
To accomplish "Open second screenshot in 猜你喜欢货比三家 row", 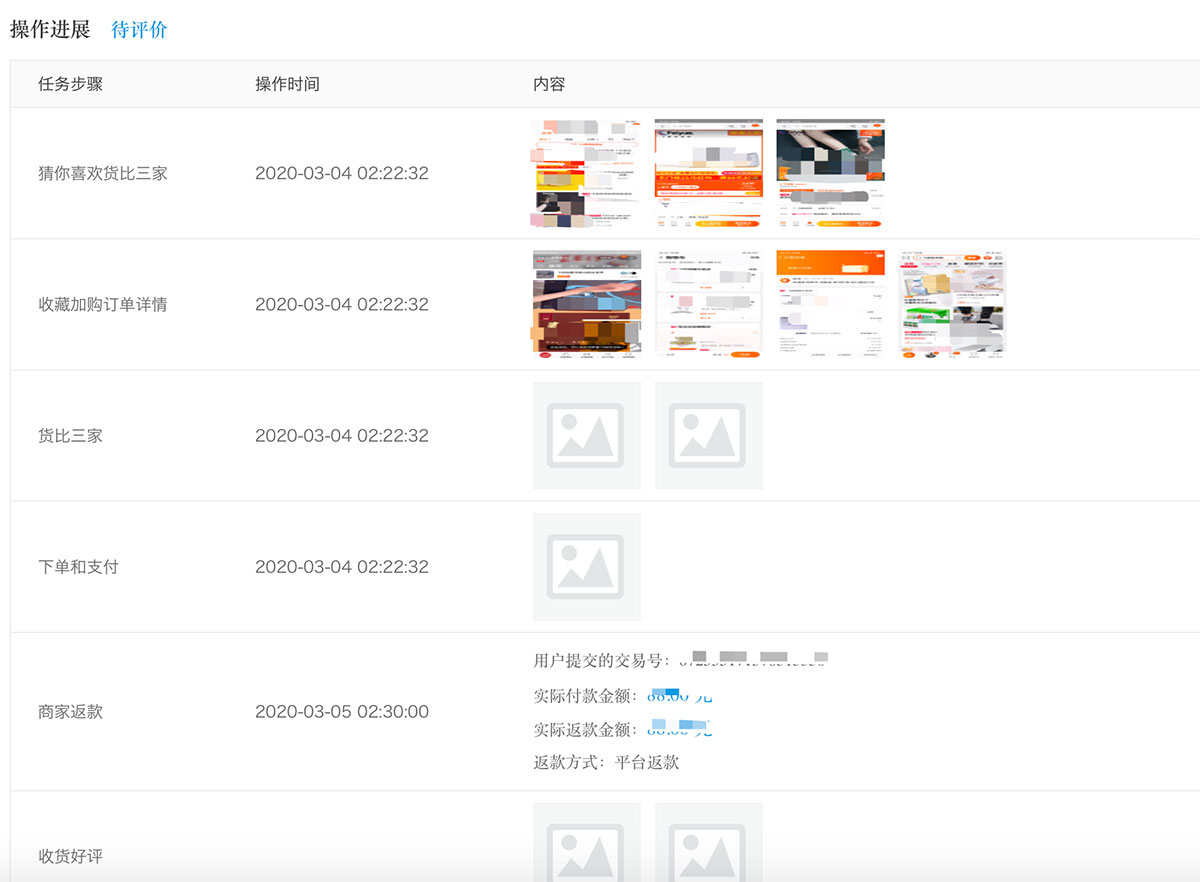I will tap(708, 173).
